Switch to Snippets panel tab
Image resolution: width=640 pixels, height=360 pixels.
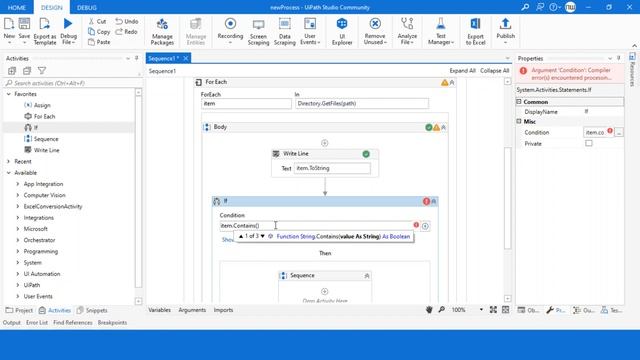(x=92, y=310)
